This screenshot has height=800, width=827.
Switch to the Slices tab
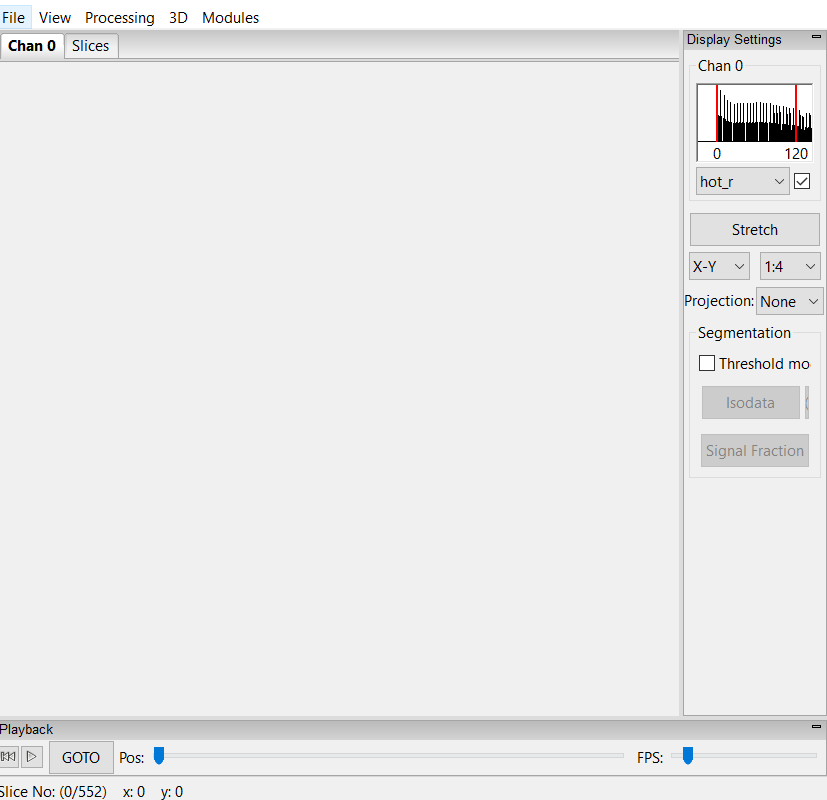click(x=90, y=46)
